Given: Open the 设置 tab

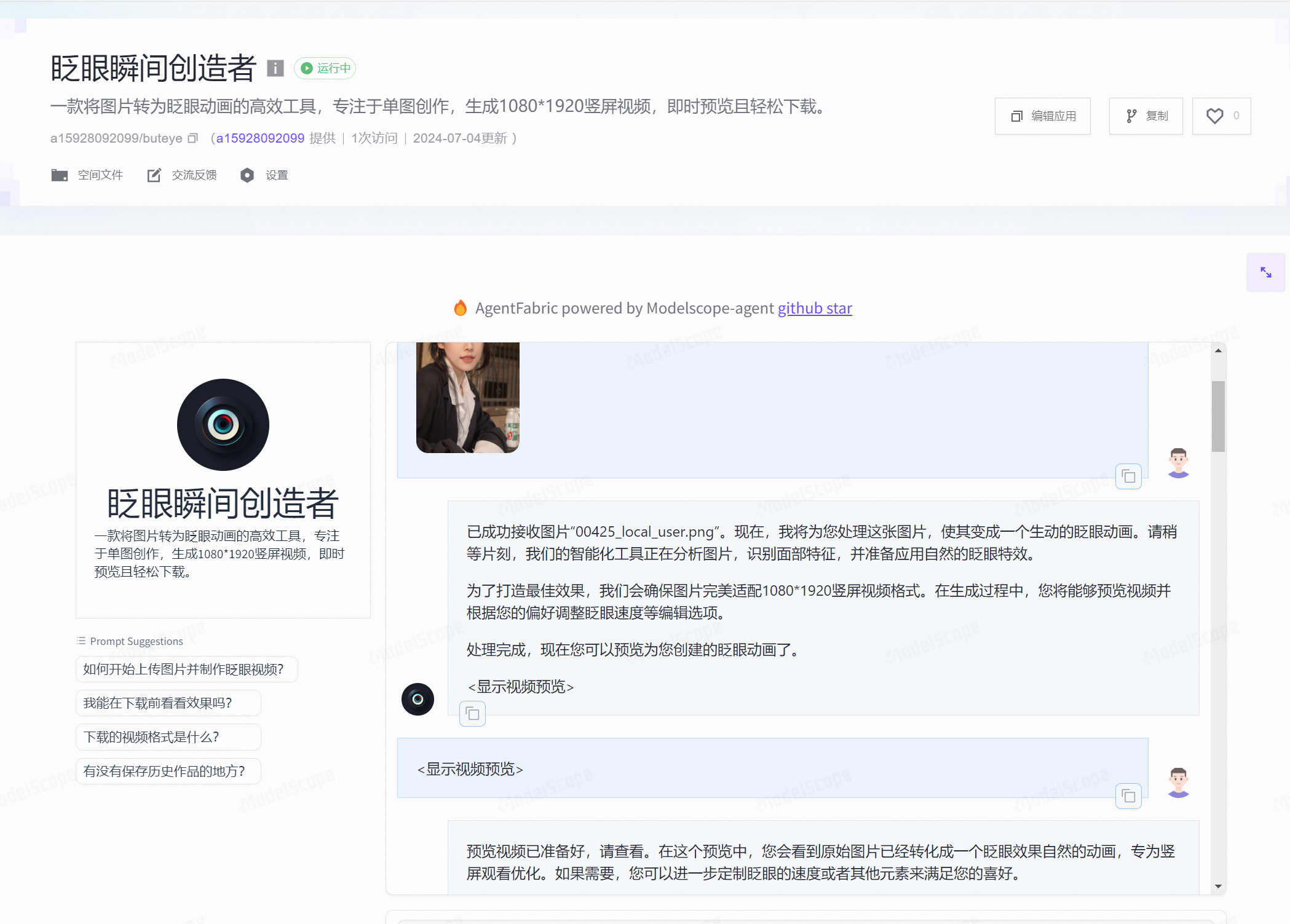Looking at the screenshot, I should 264,175.
